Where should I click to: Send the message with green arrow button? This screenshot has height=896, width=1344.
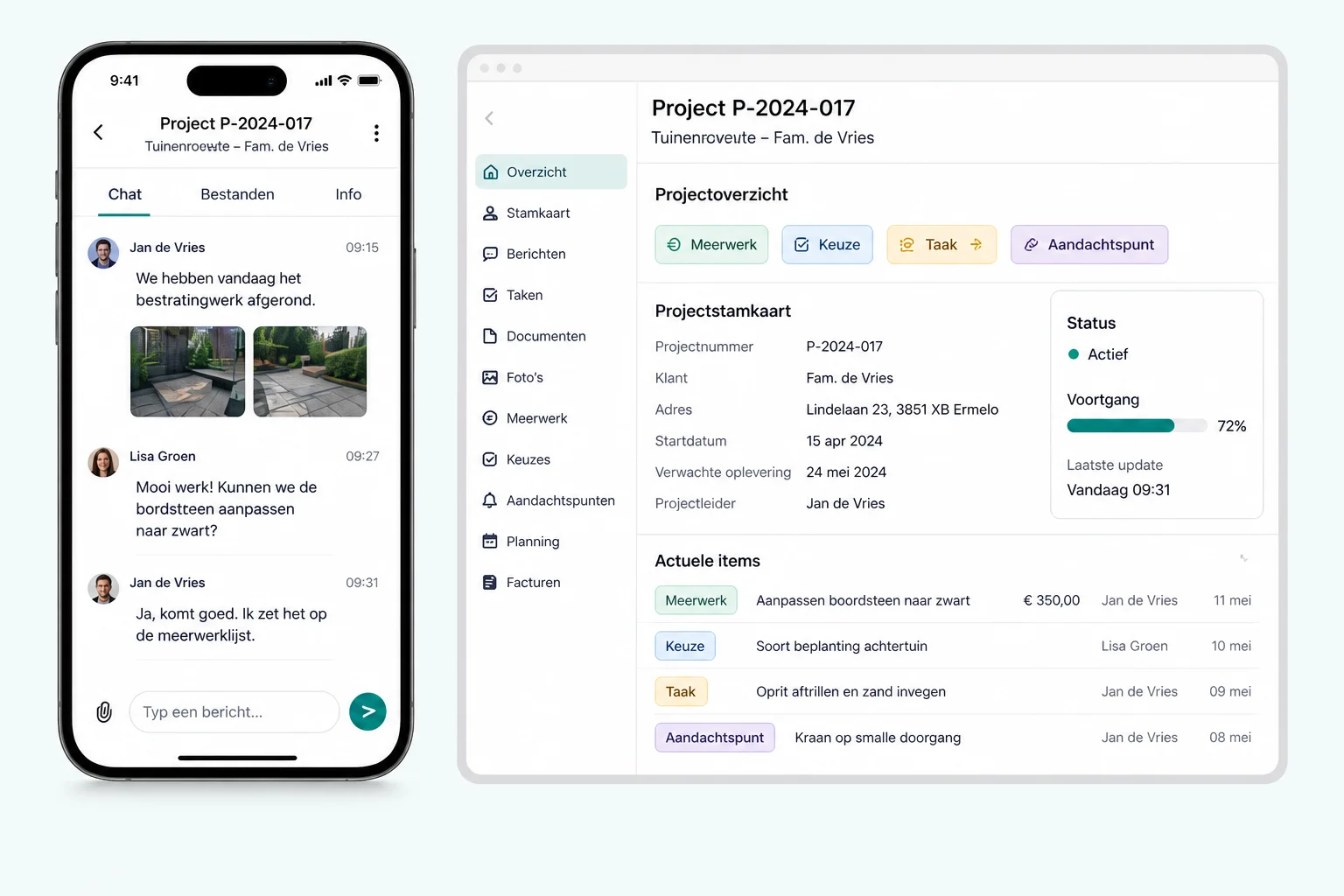point(367,711)
